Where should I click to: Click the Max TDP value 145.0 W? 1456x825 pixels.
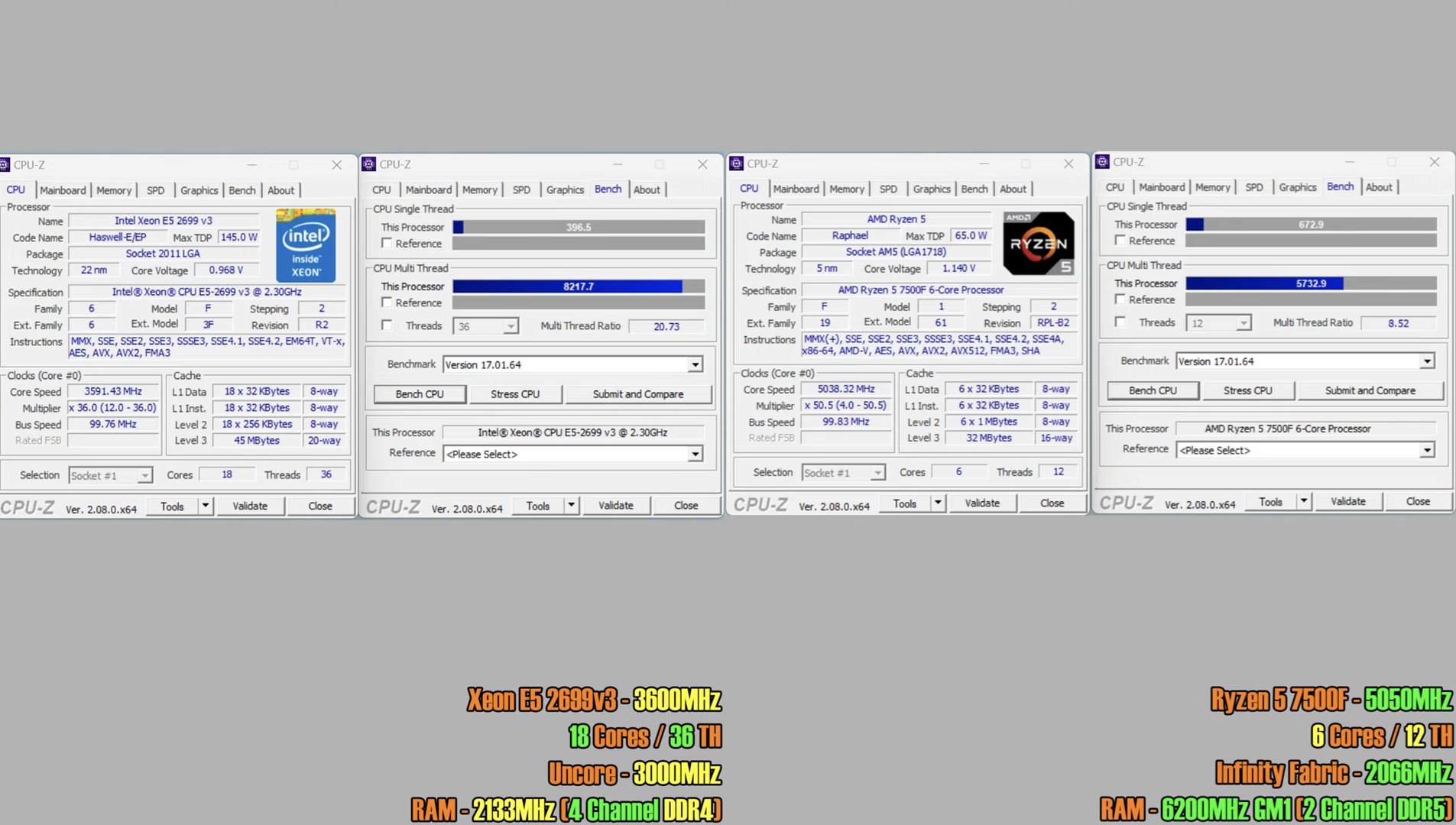(x=239, y=238)
